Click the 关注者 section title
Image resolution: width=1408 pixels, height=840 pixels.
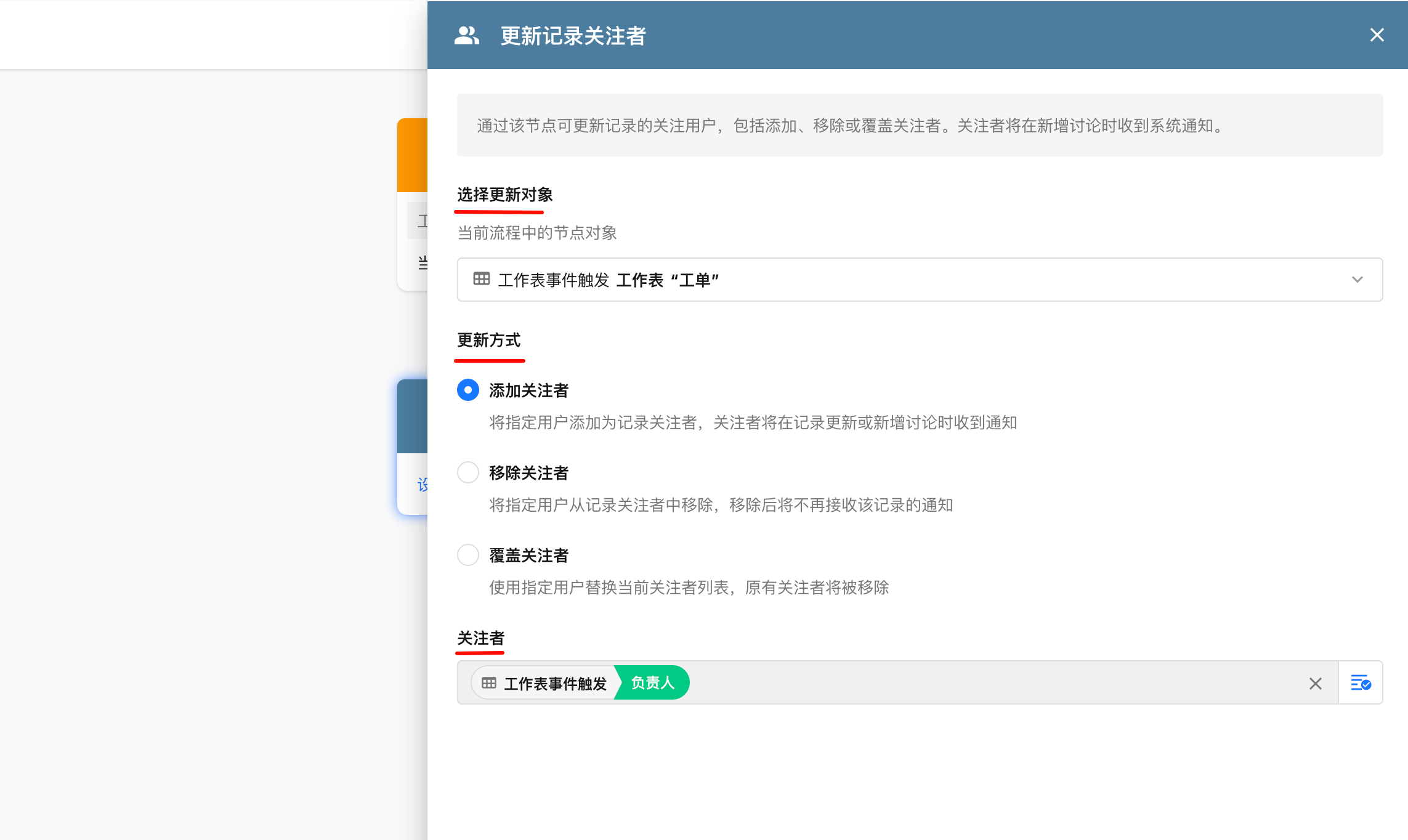tap(480, 638)
